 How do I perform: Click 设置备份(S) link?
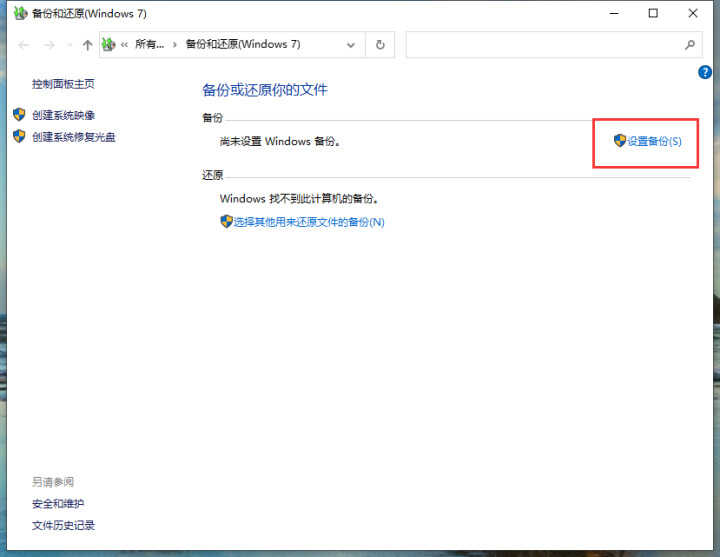coord(654,141)
